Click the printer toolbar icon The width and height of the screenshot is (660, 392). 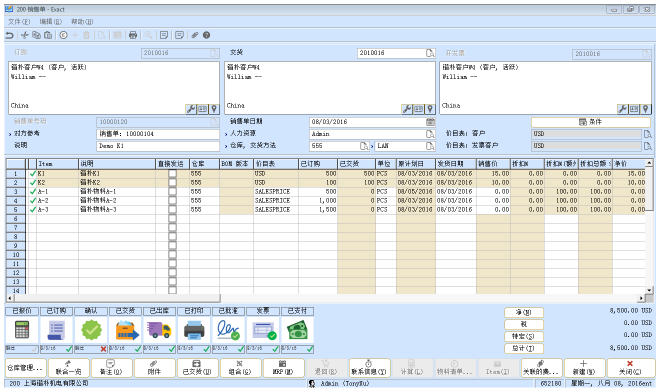pos(133,35)
